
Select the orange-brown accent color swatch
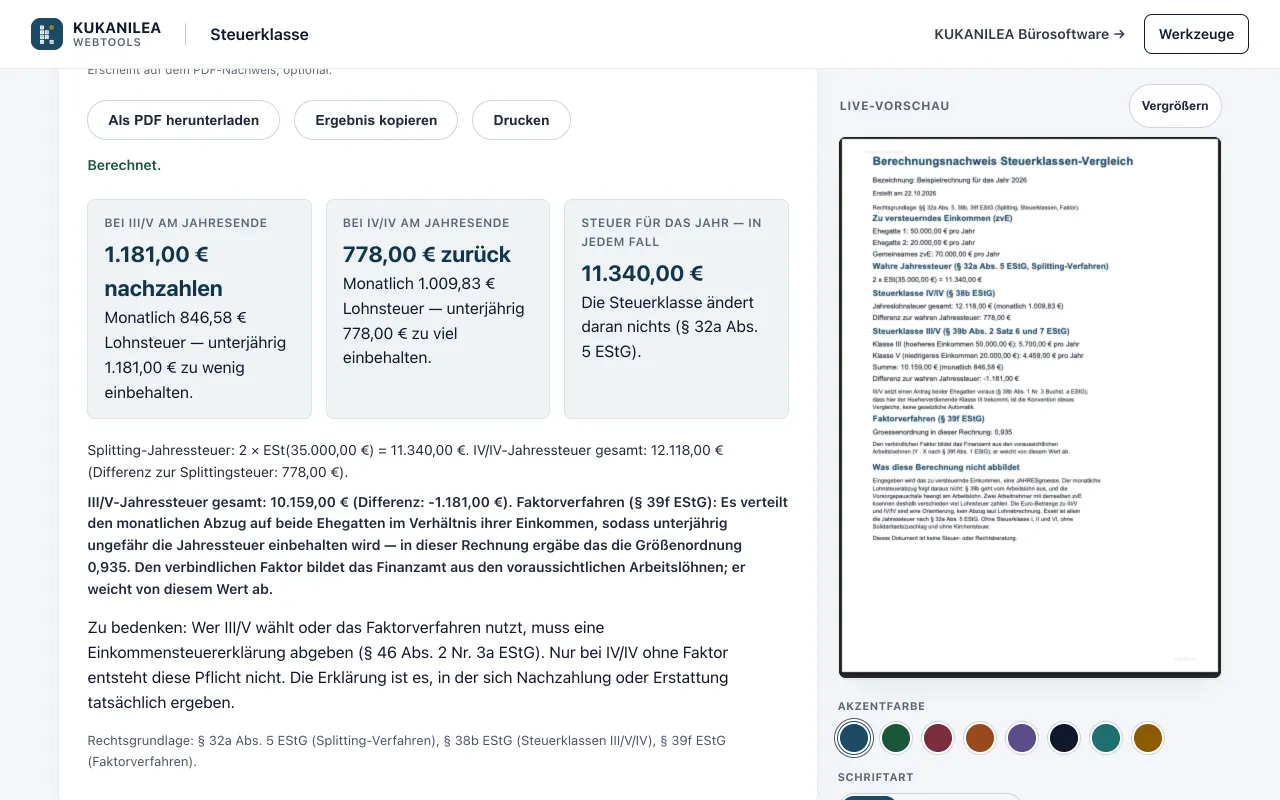(980, 738)
